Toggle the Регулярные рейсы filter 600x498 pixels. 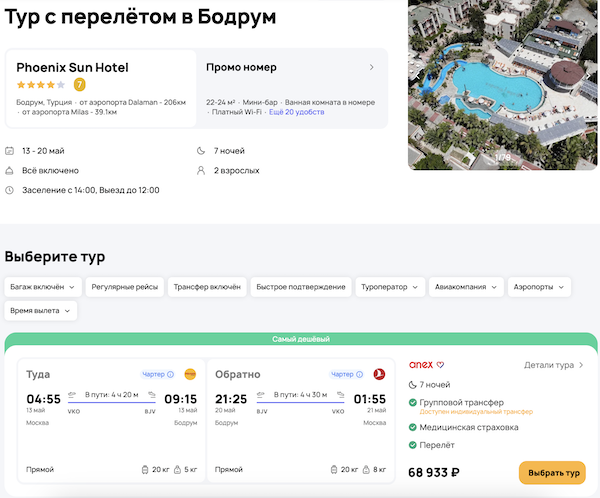[x=124, y=287]
